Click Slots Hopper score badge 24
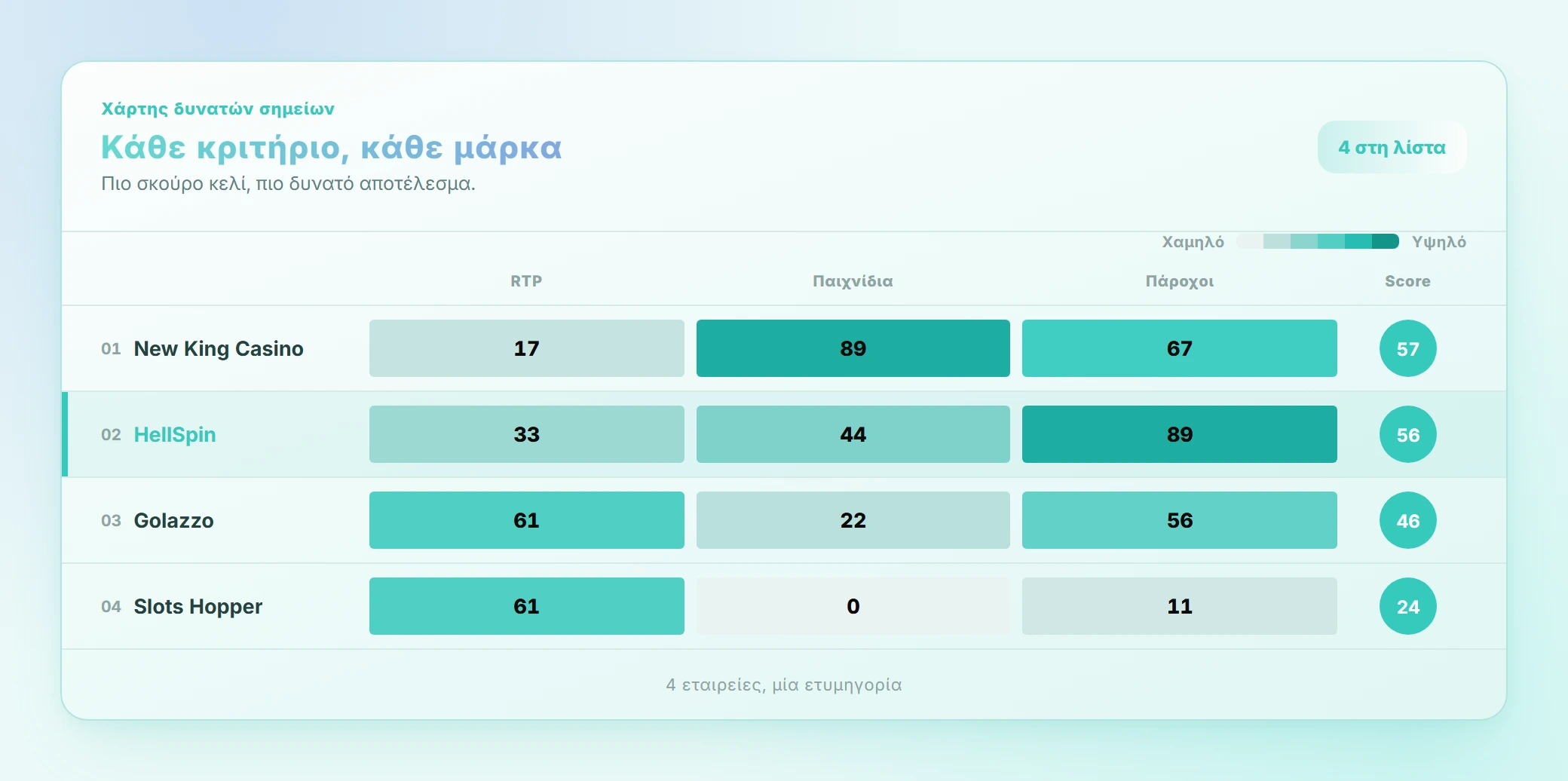 pyautogui.click(x=1408, y=606)
